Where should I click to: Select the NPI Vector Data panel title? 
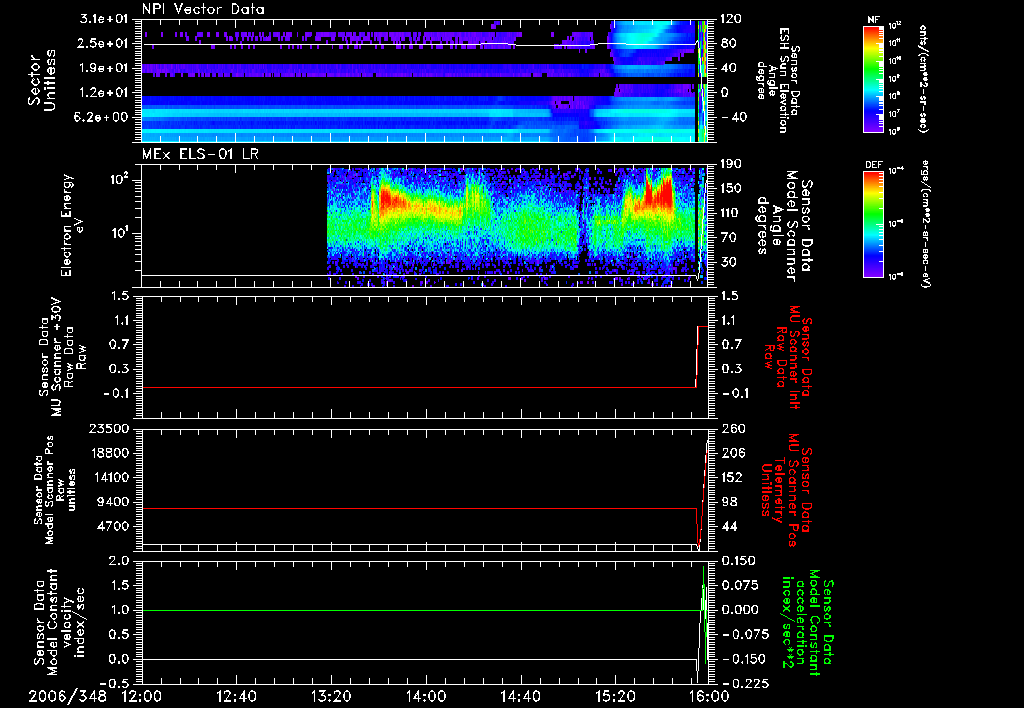204,9
